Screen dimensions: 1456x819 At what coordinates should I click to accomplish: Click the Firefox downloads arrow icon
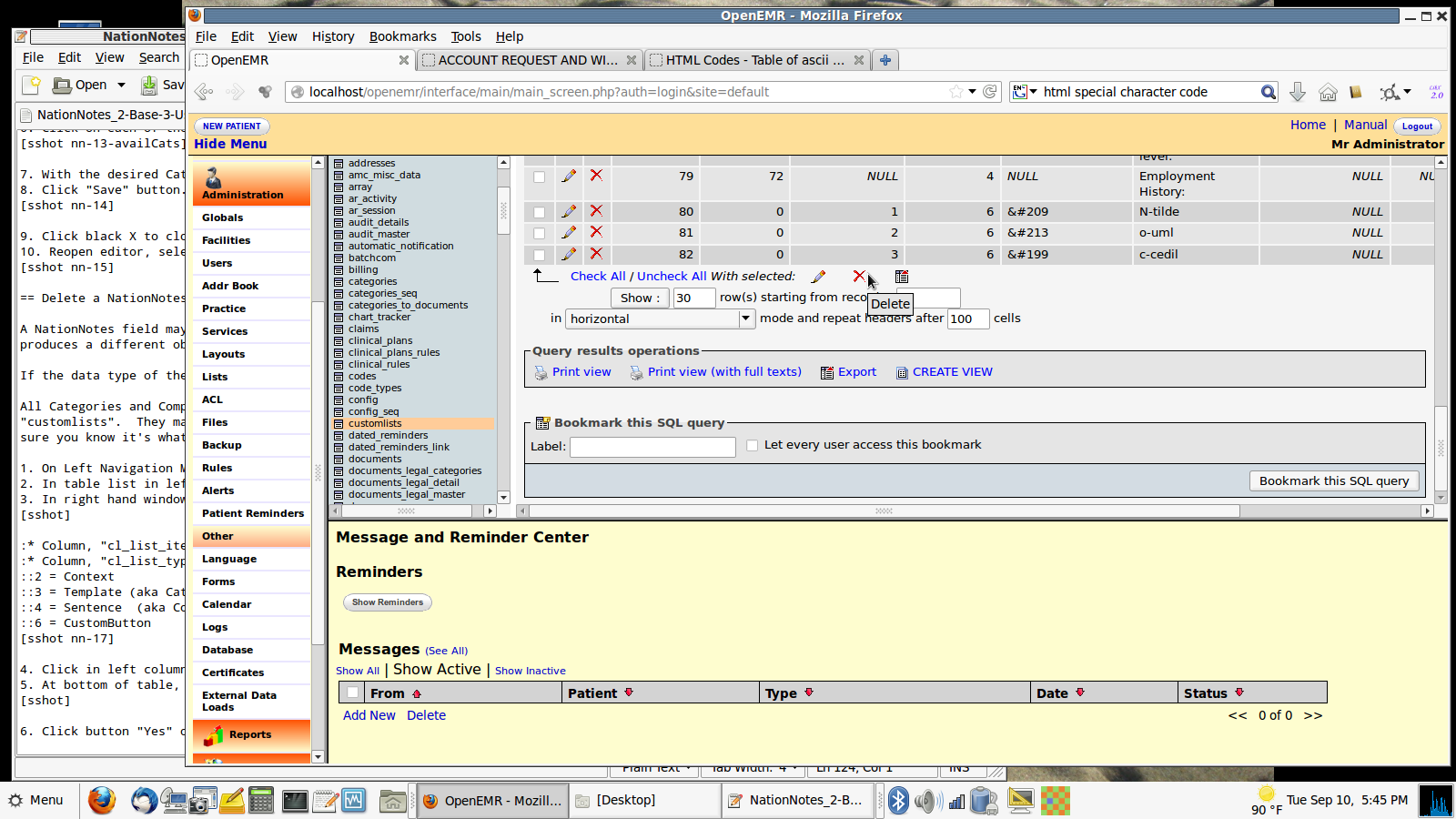click(1298, 92)
